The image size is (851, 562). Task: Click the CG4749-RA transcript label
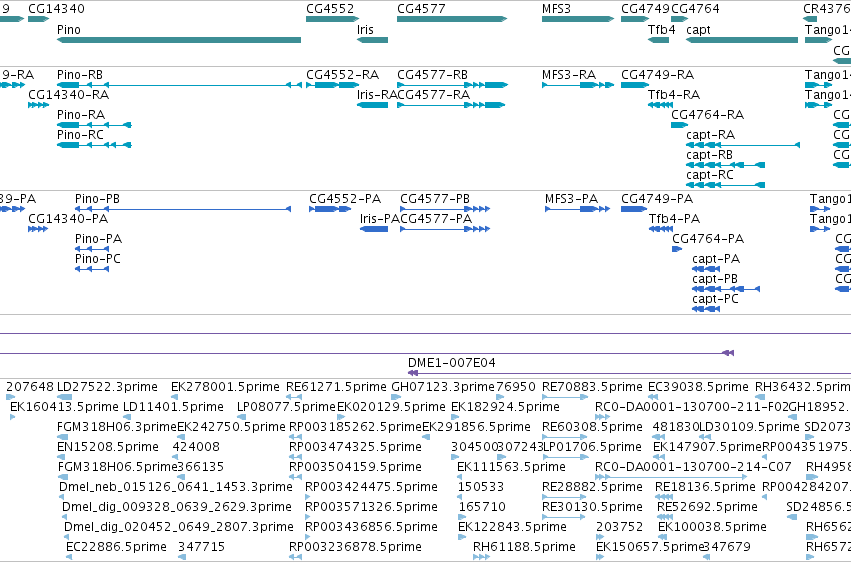pos(658,74)
